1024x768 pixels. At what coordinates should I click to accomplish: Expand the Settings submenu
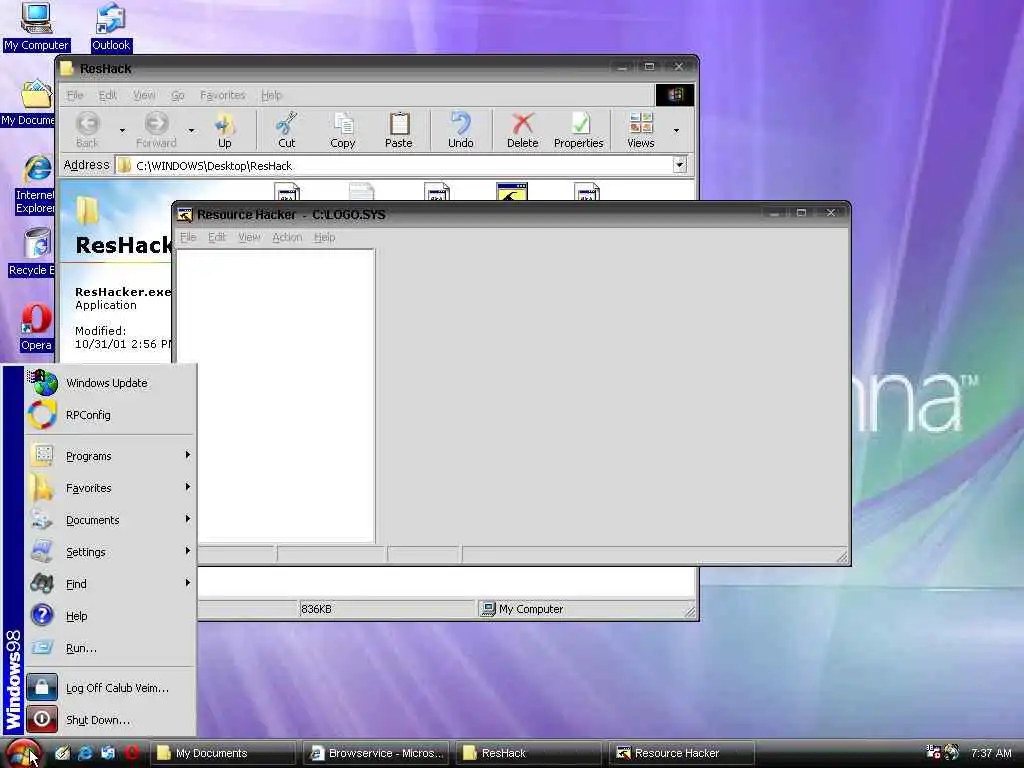[x=111, y=552]
